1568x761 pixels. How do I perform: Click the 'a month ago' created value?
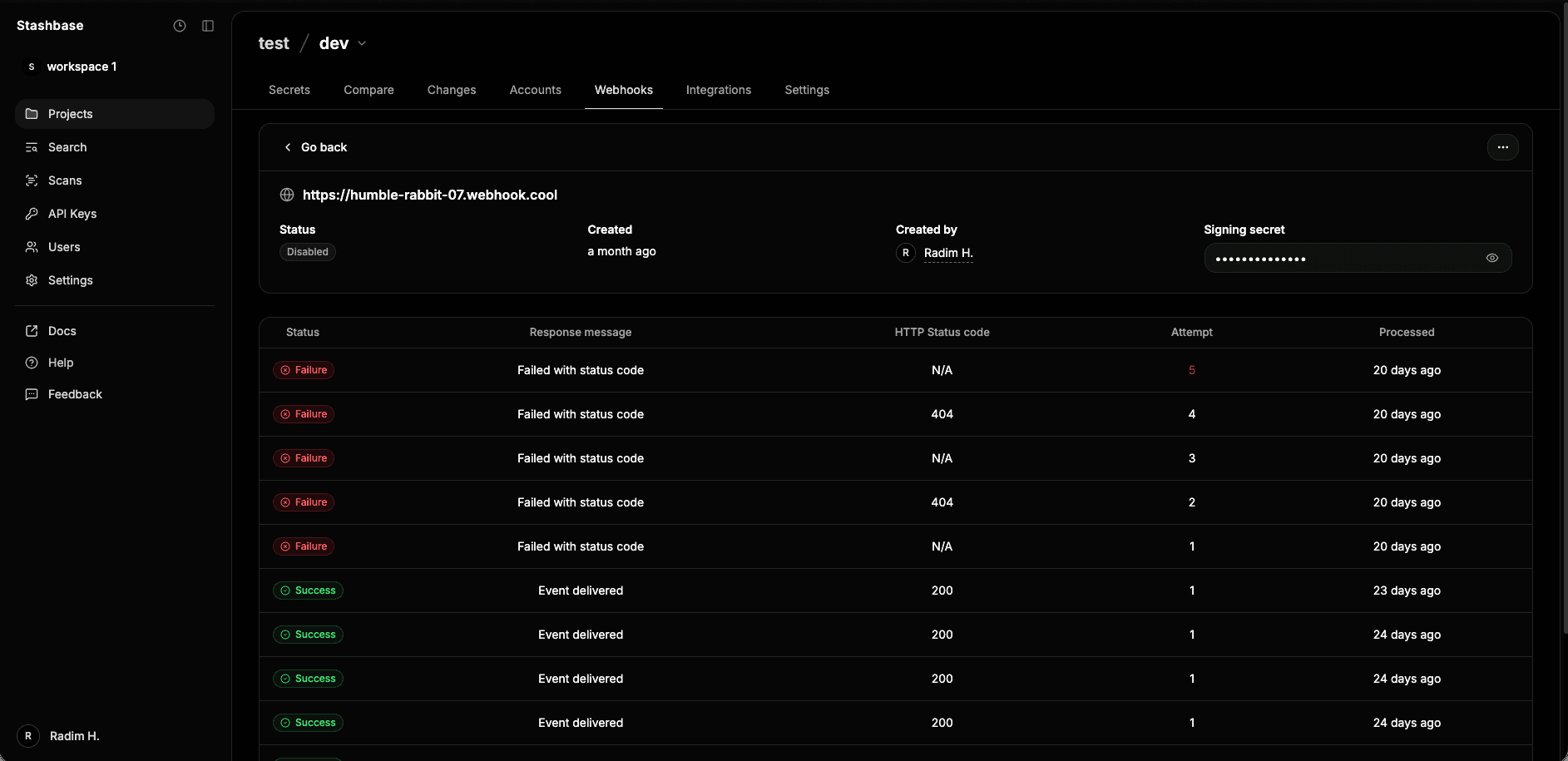[622, 251]
